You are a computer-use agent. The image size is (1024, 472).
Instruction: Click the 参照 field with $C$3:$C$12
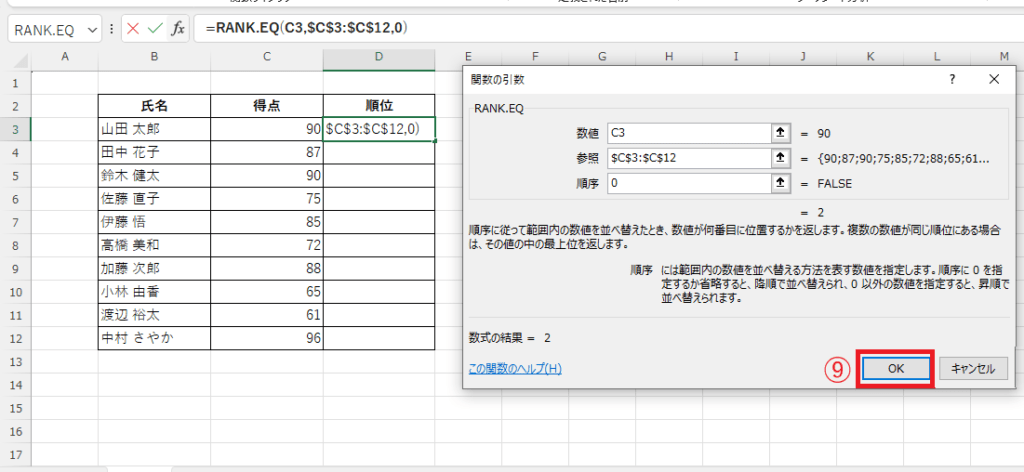pyautogui.click(x=689, y=159)
